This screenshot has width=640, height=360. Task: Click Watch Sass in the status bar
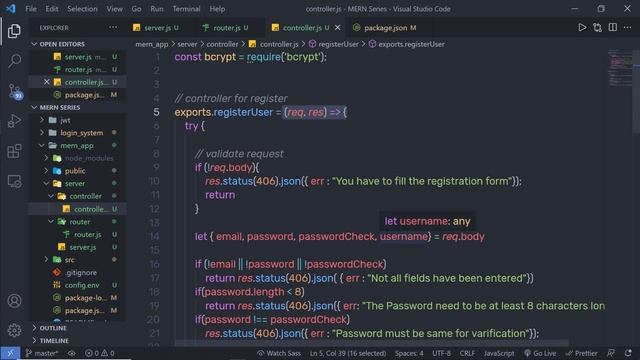[x=279, y=353]
